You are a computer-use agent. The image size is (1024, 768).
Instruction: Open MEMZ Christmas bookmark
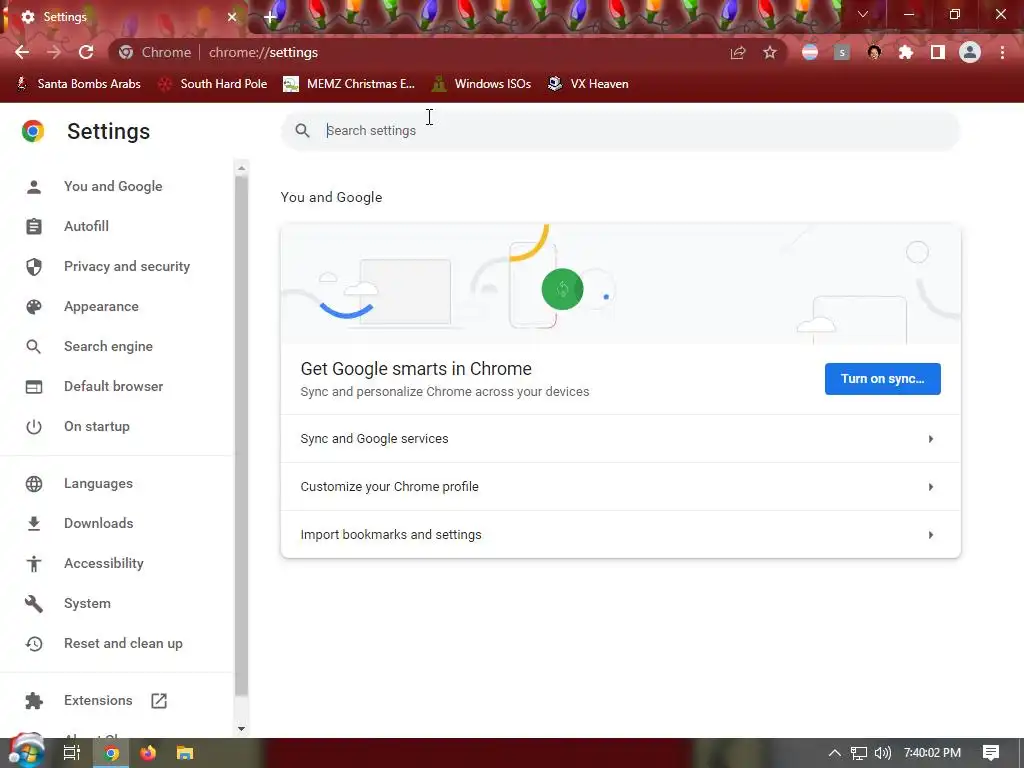349,84
